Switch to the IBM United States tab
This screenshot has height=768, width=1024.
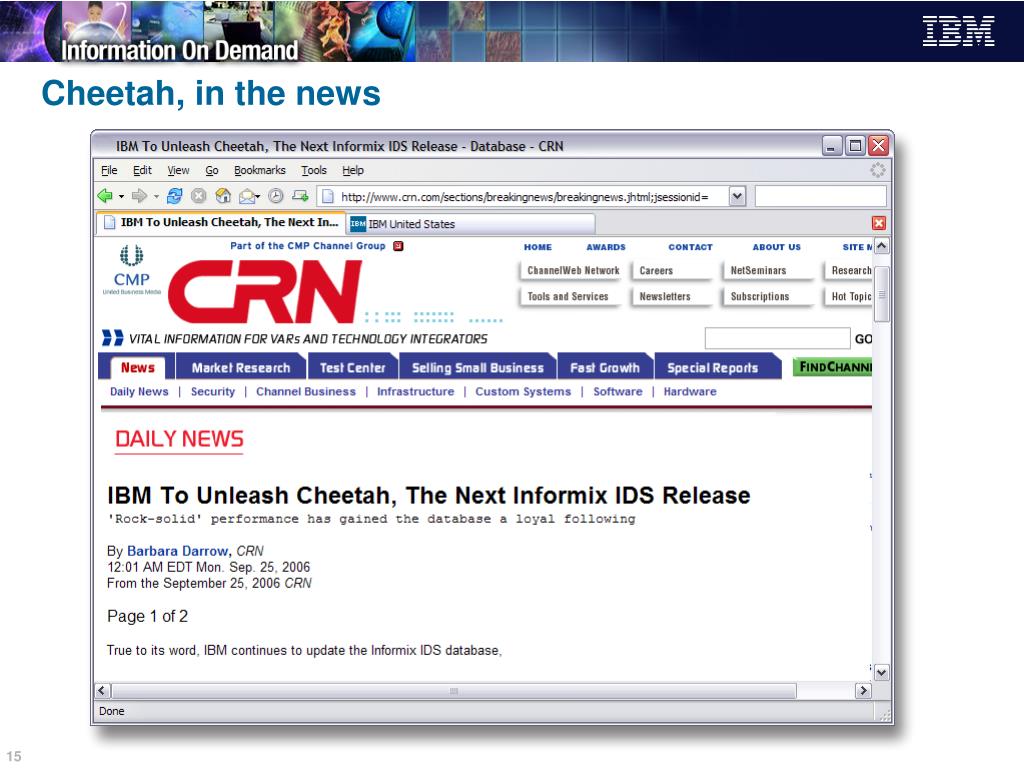[470, 224]
